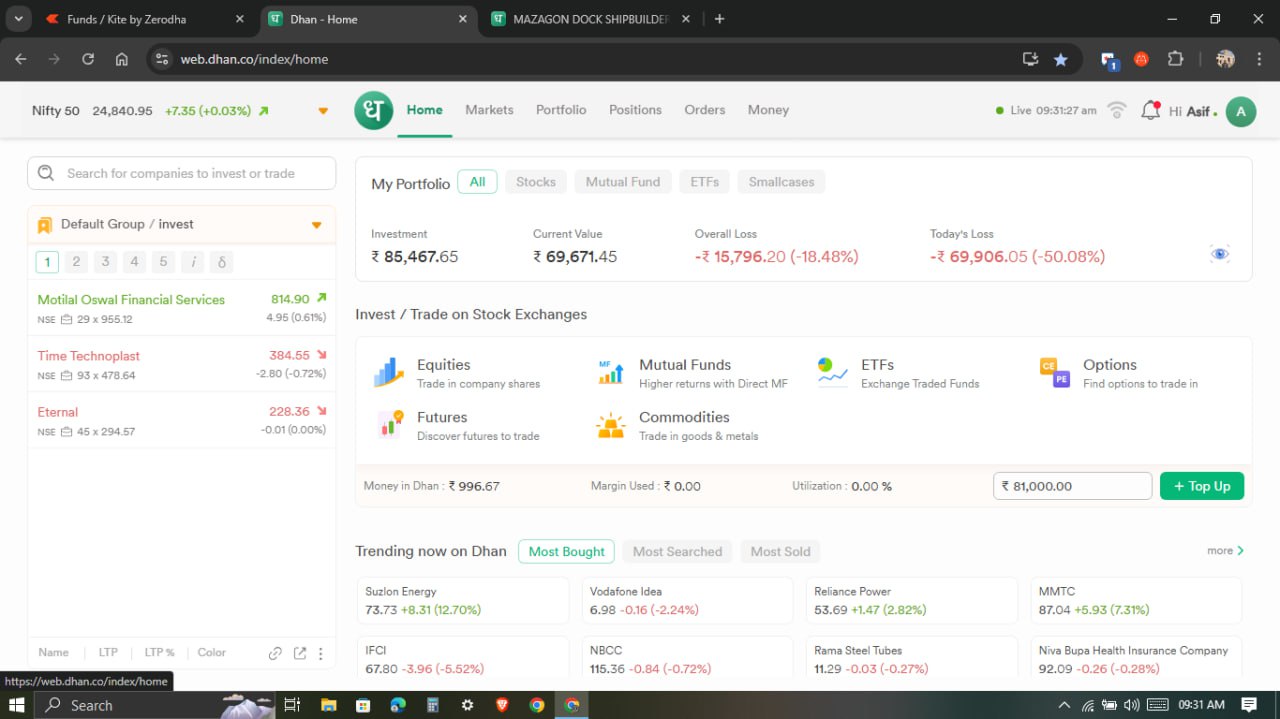Open Motilal Oswal Financial Services stock
The width and height of the screenshot is (1280, 719).
click(x=182, y=308)
